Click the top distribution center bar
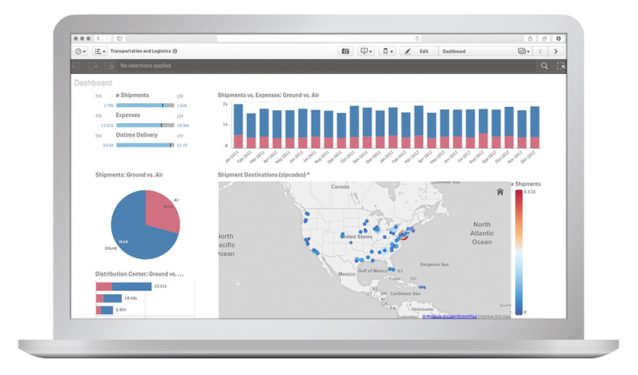 coord(124,287)
